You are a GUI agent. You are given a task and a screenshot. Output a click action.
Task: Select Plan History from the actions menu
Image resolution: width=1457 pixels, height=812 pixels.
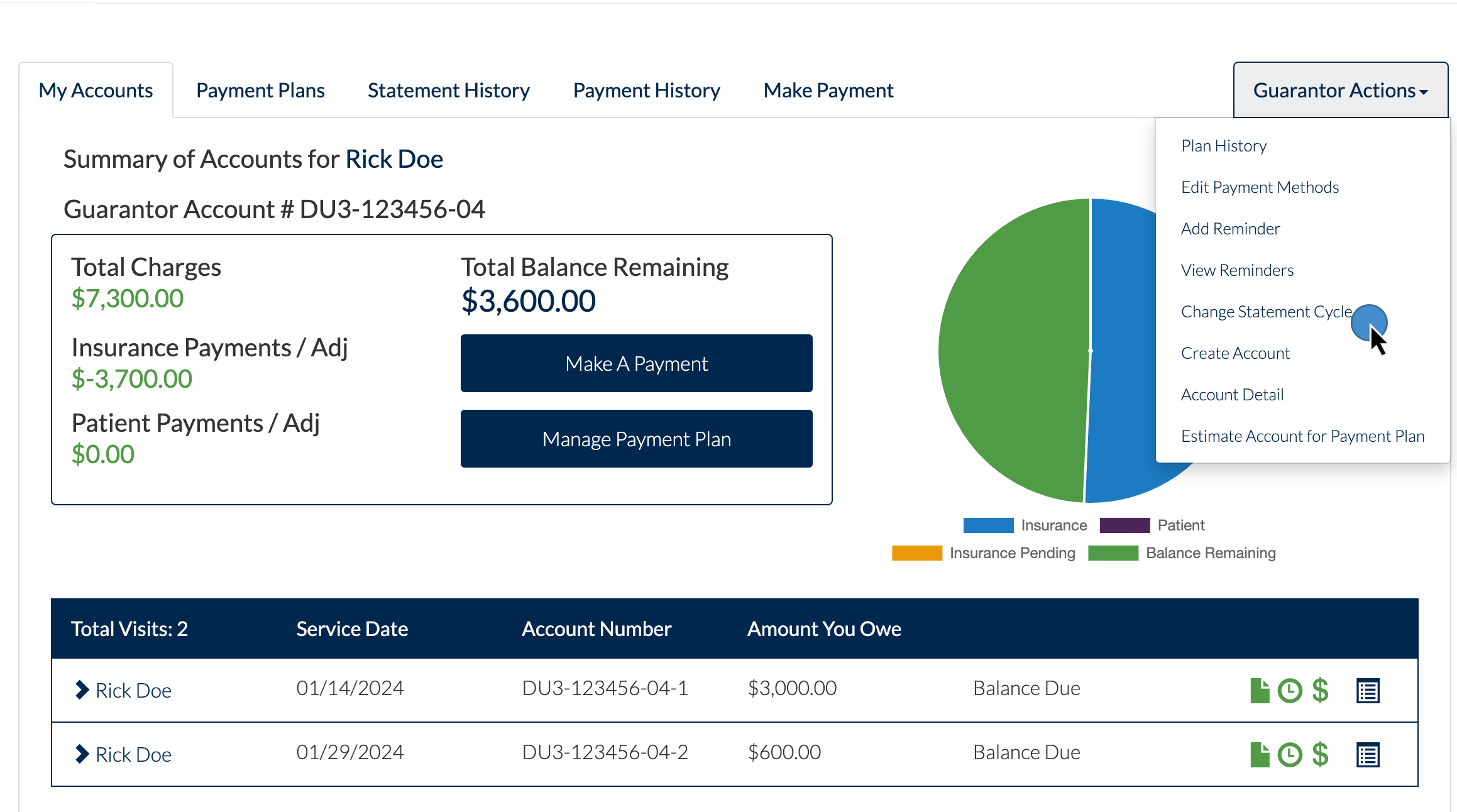[1223, 145]
